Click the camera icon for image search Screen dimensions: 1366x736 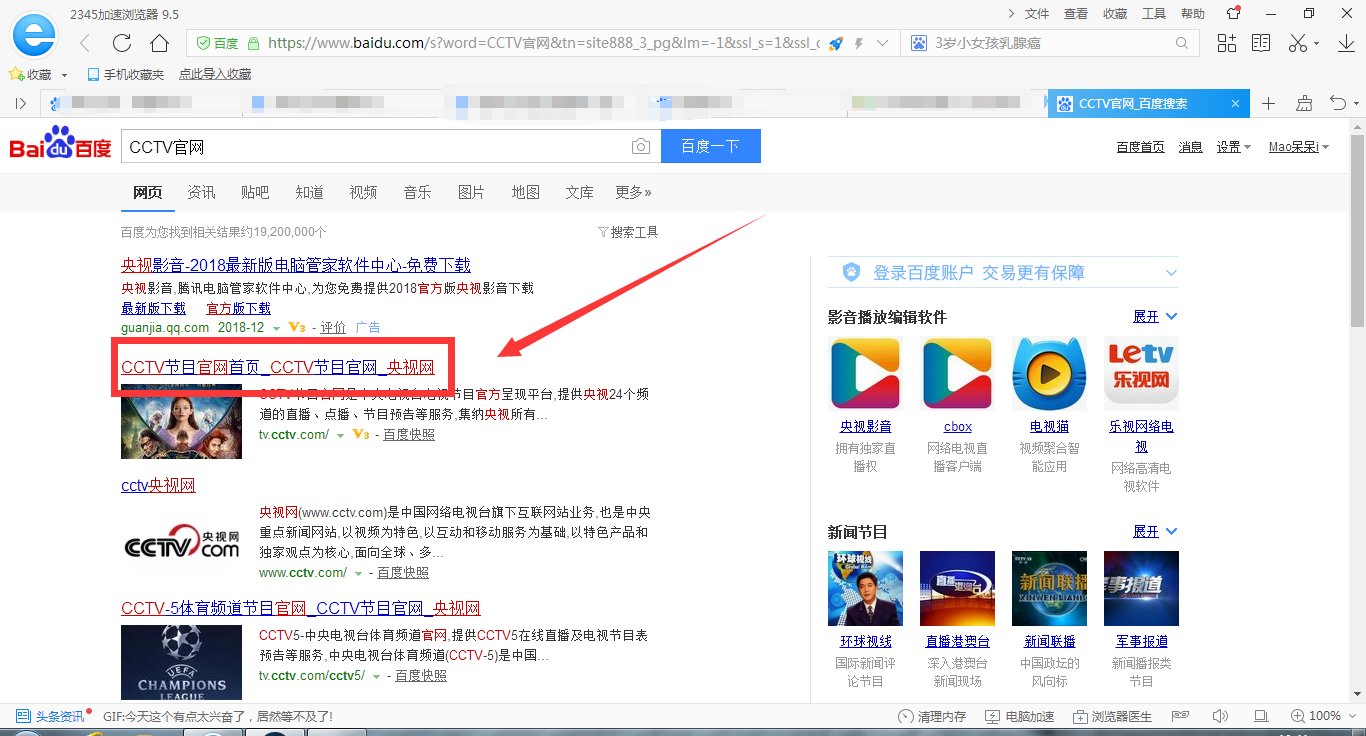pos(641,145)
